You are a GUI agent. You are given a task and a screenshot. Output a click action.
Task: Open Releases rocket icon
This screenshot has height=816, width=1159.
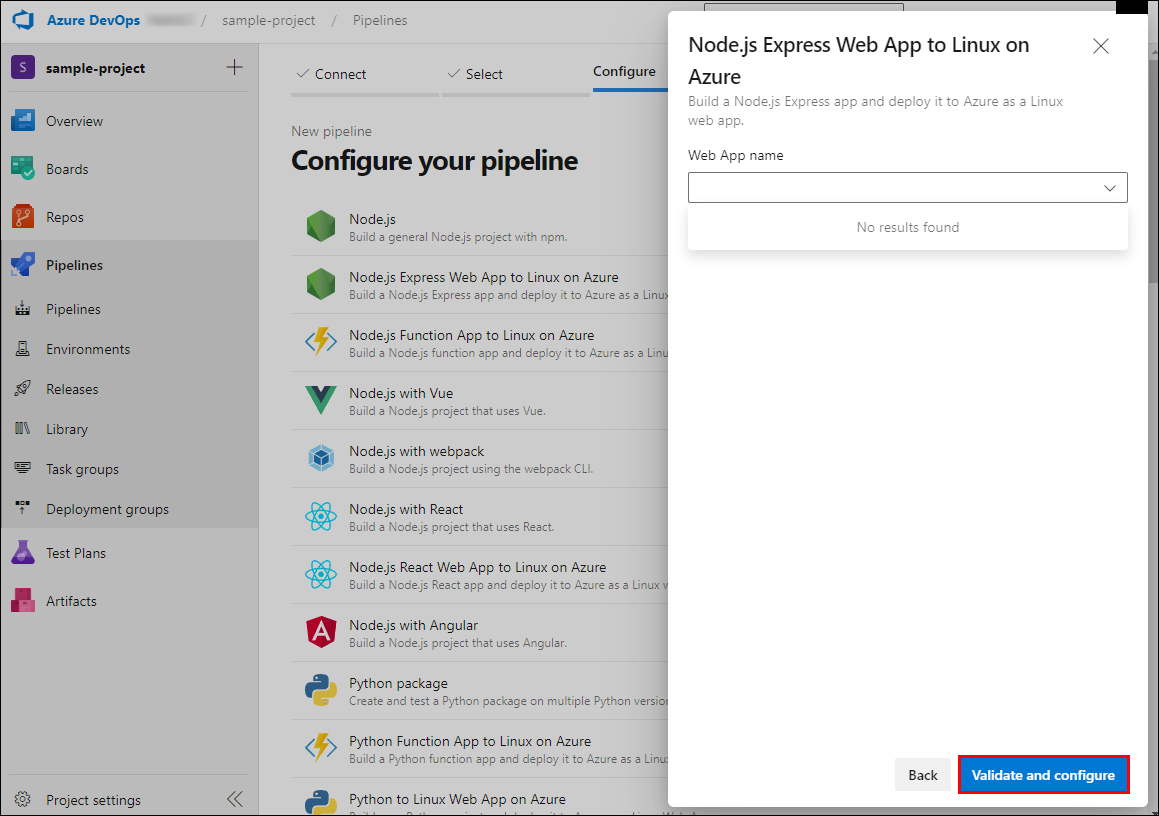23,389
